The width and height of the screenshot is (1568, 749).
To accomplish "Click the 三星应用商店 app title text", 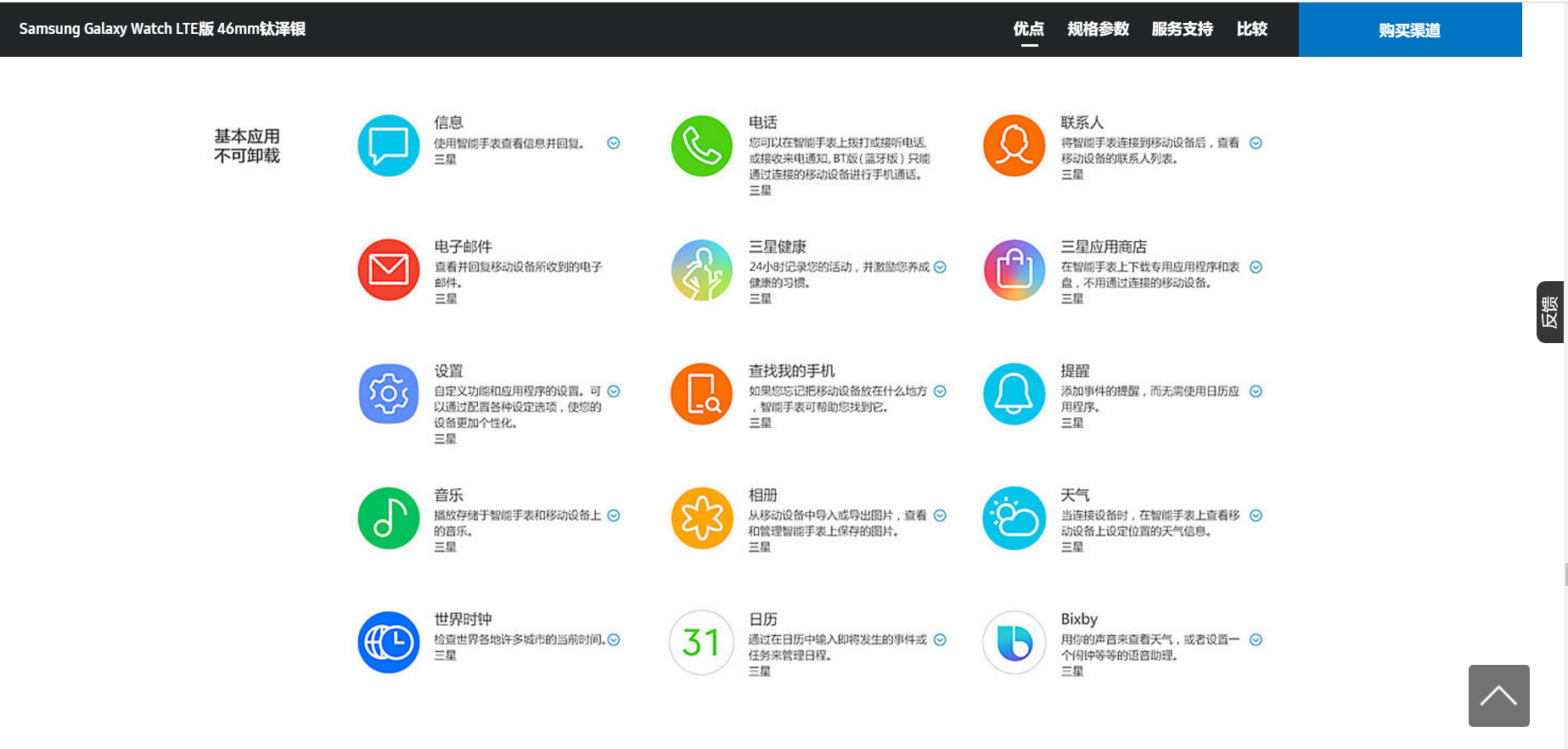I will [x=1104, y=246].
